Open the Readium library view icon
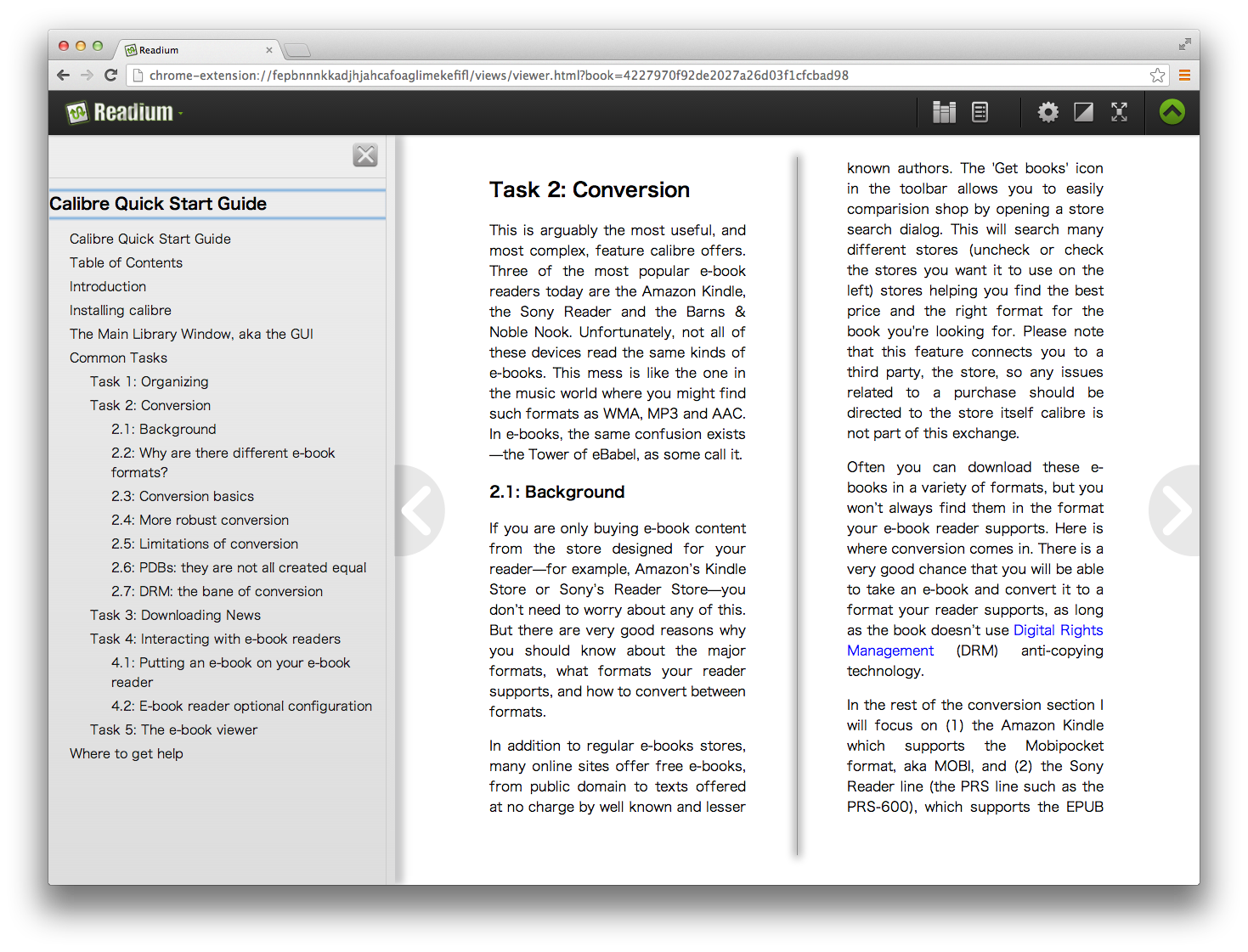Viewport: 1248px width, 952px height. click(x=944, y=112)
